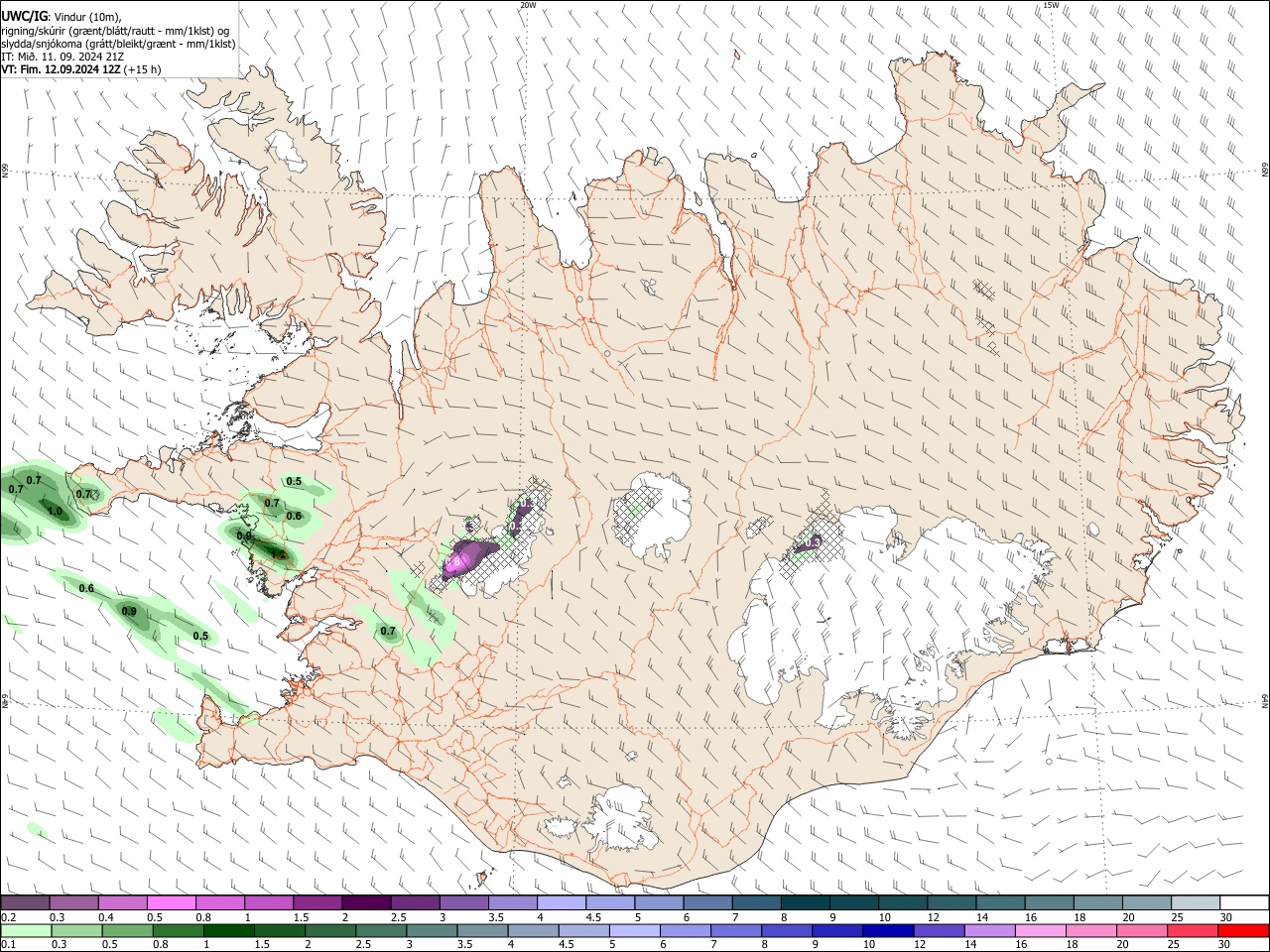Click the 0.8 swatch on the lower green scale
Viewport: 1270px width, 952px height.
pos(178,930)
